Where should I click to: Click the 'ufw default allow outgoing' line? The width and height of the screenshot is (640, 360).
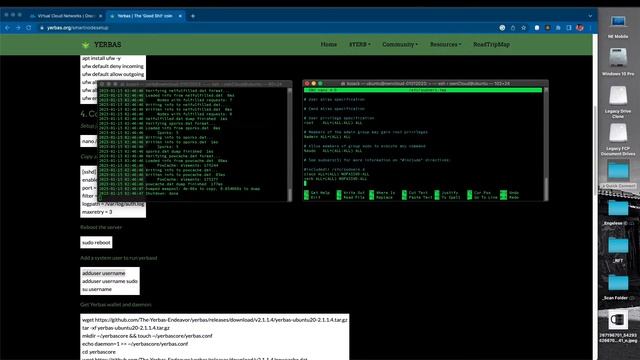pyautogui.click(x=113, y=74)
